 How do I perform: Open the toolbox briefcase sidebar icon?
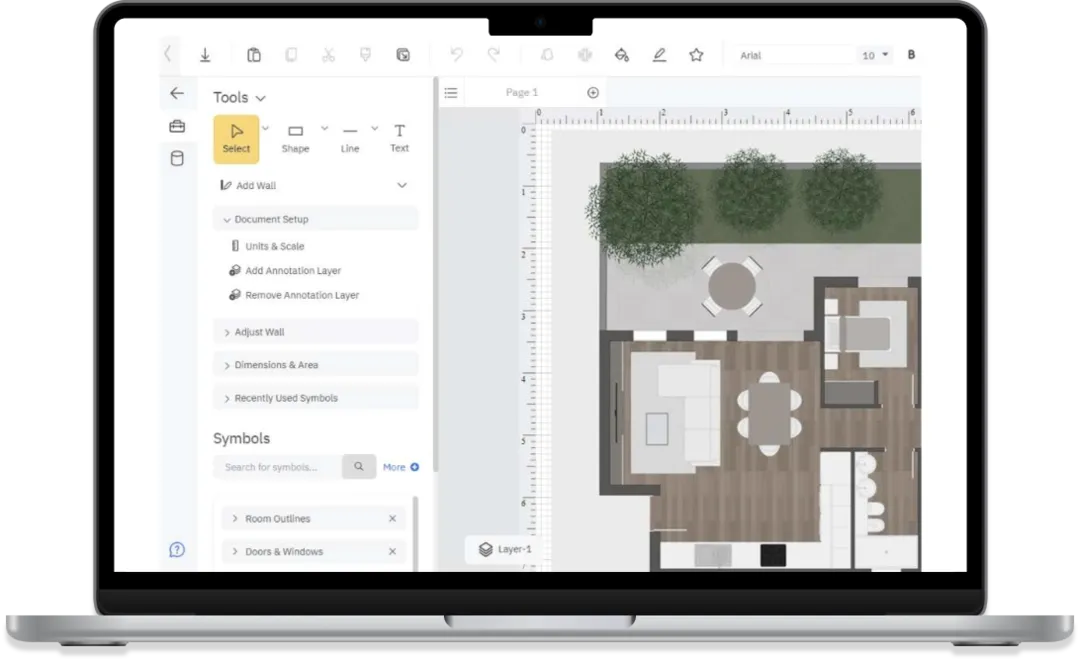click(x=177, y=126)
